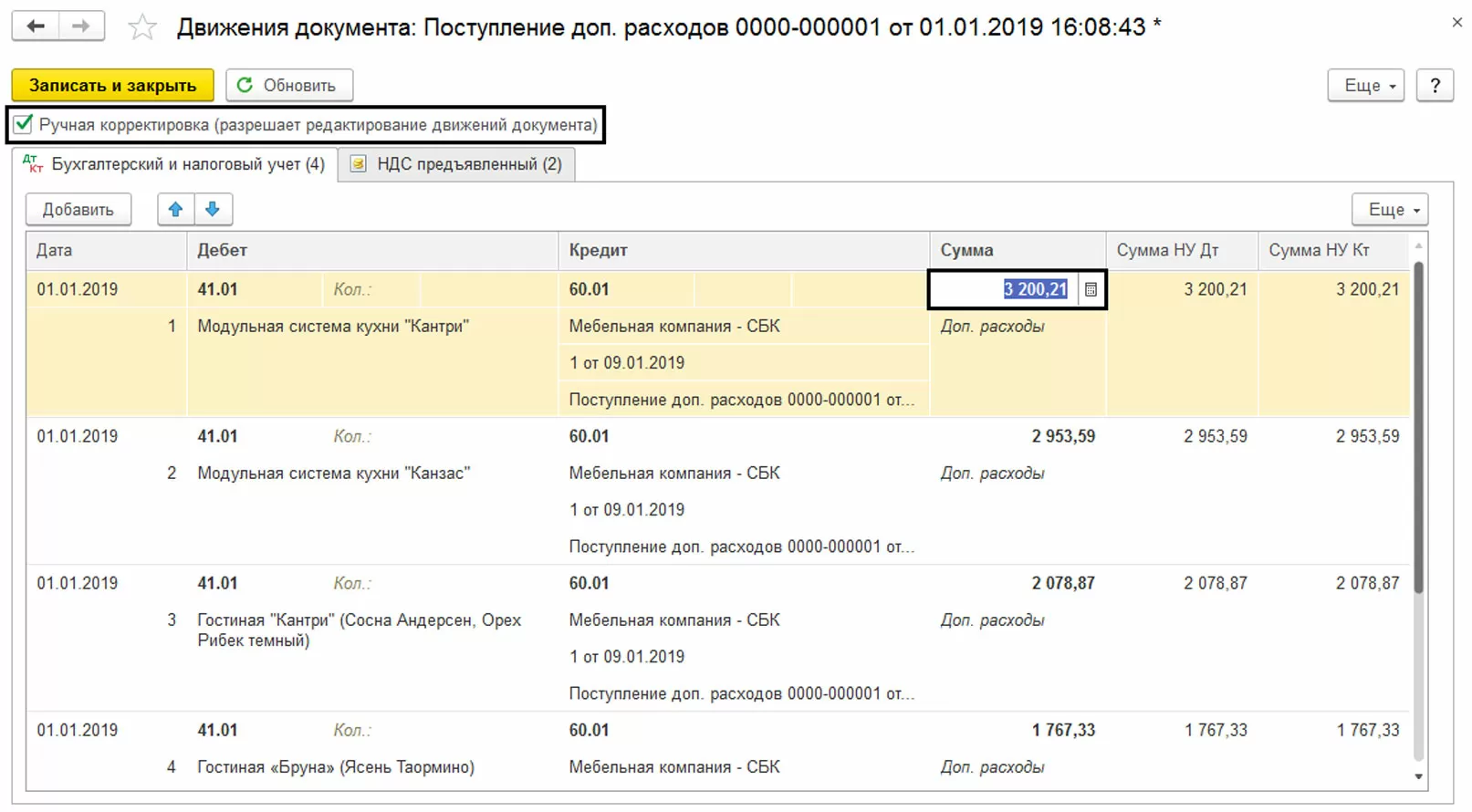Click the sum 2 078,87 in Сумма column
Screen dimensions: 1472x812
[1063, 583]
